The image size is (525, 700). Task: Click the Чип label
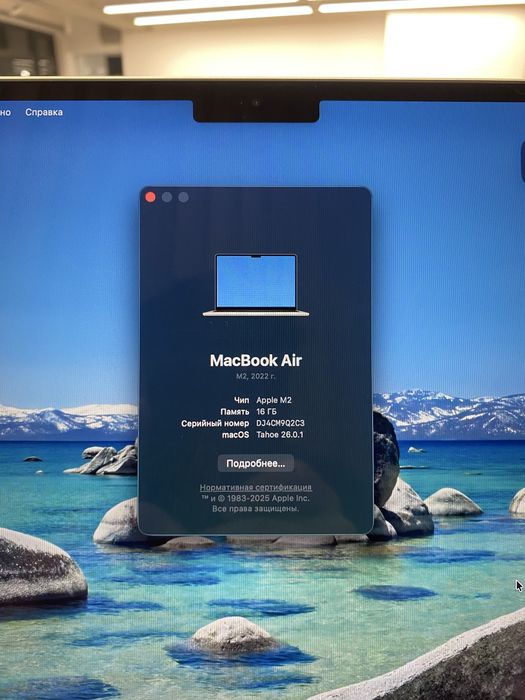(x=242, y=400)
